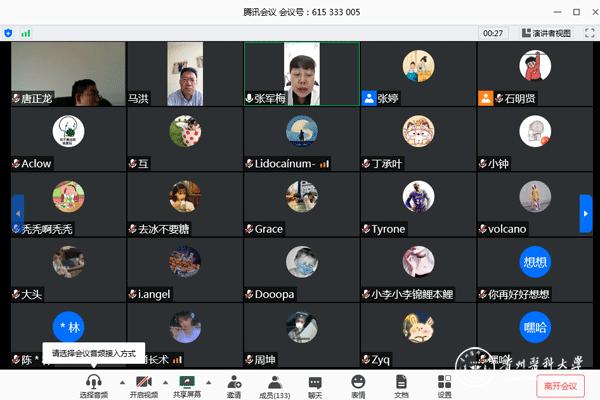Expand arrow next to 开启视频
This screenshot has width=600, height=400.
coord(165,382)
